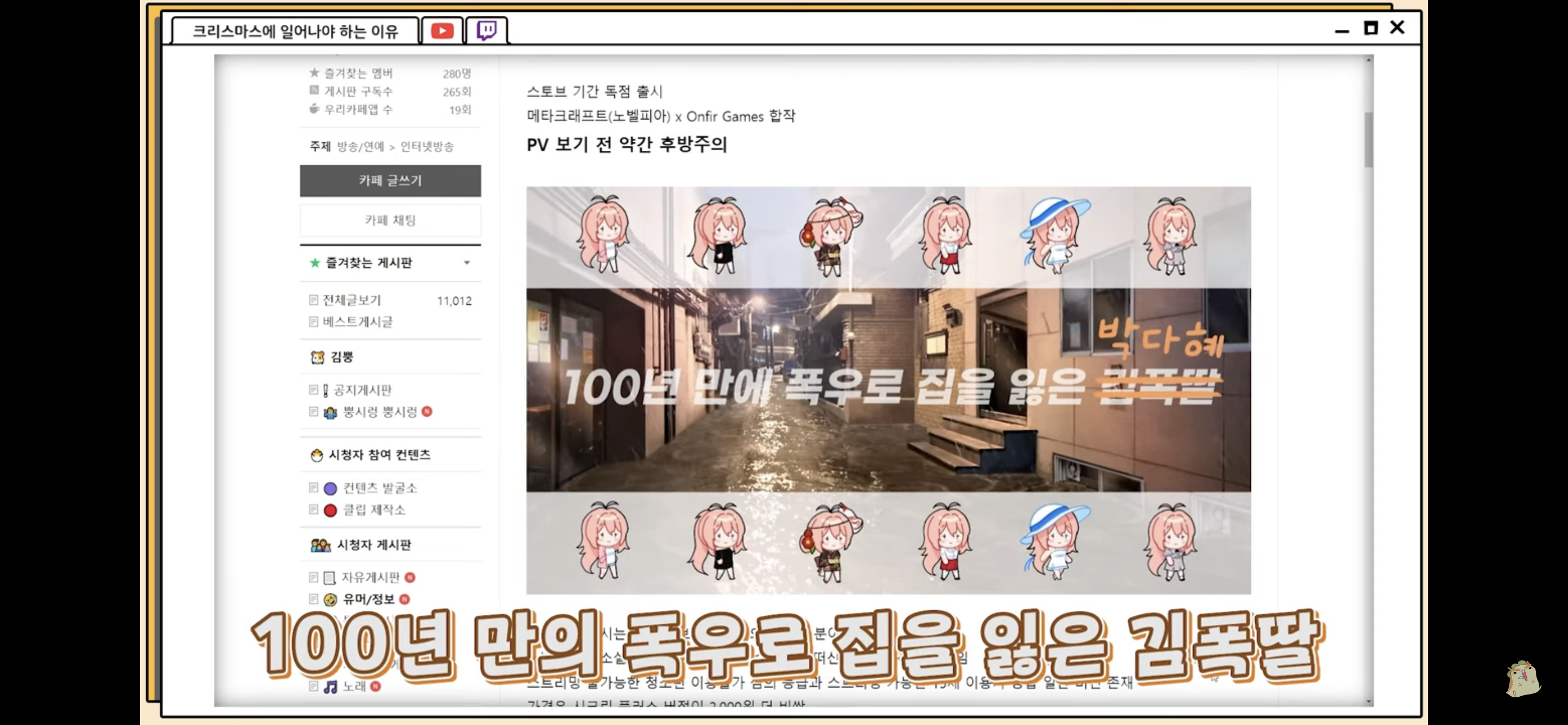Click the people icon next to 시청자 게시판
This screenshot has height=725, width=1568.
(320, 545)
